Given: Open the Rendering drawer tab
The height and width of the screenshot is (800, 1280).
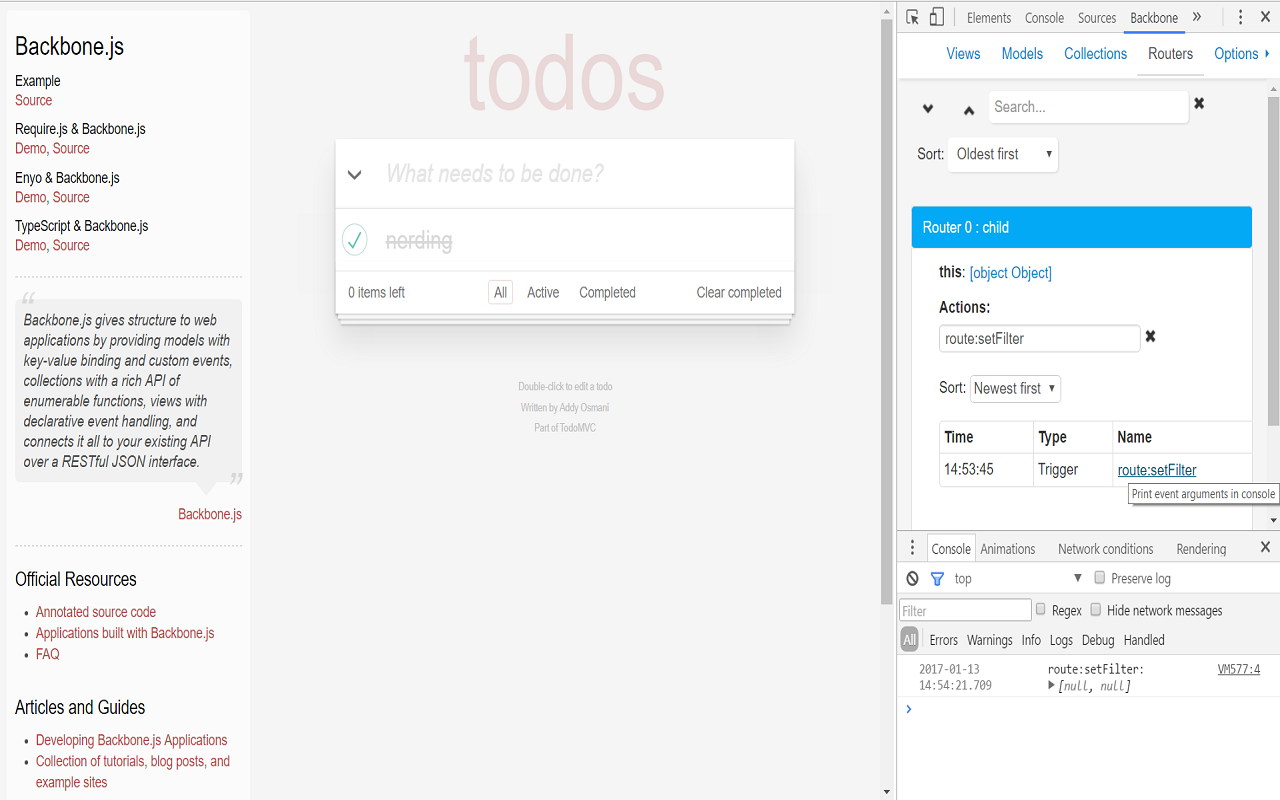Looking at the screenshot, I should pos(1201,549).
